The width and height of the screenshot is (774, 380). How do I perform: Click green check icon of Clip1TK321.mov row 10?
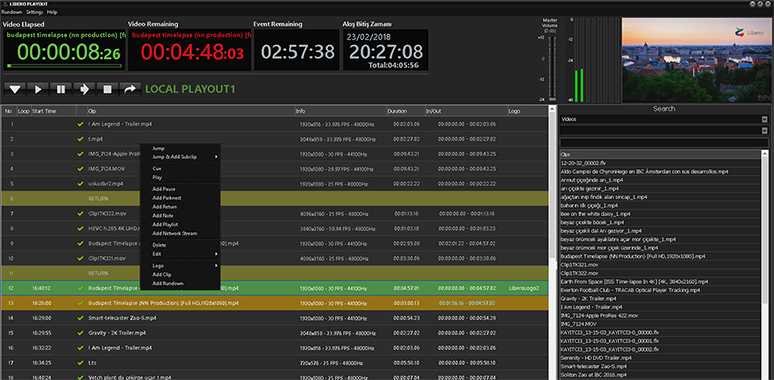tap(80, 258)
